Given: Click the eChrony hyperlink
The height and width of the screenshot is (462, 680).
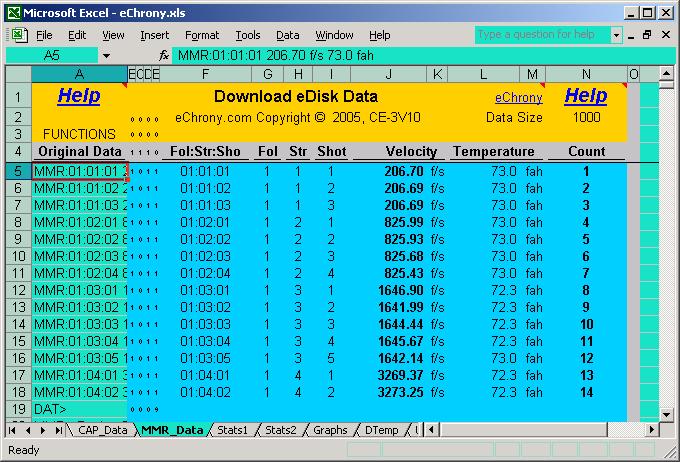Looking at the screenshot, I should click(x=519, y=98).
